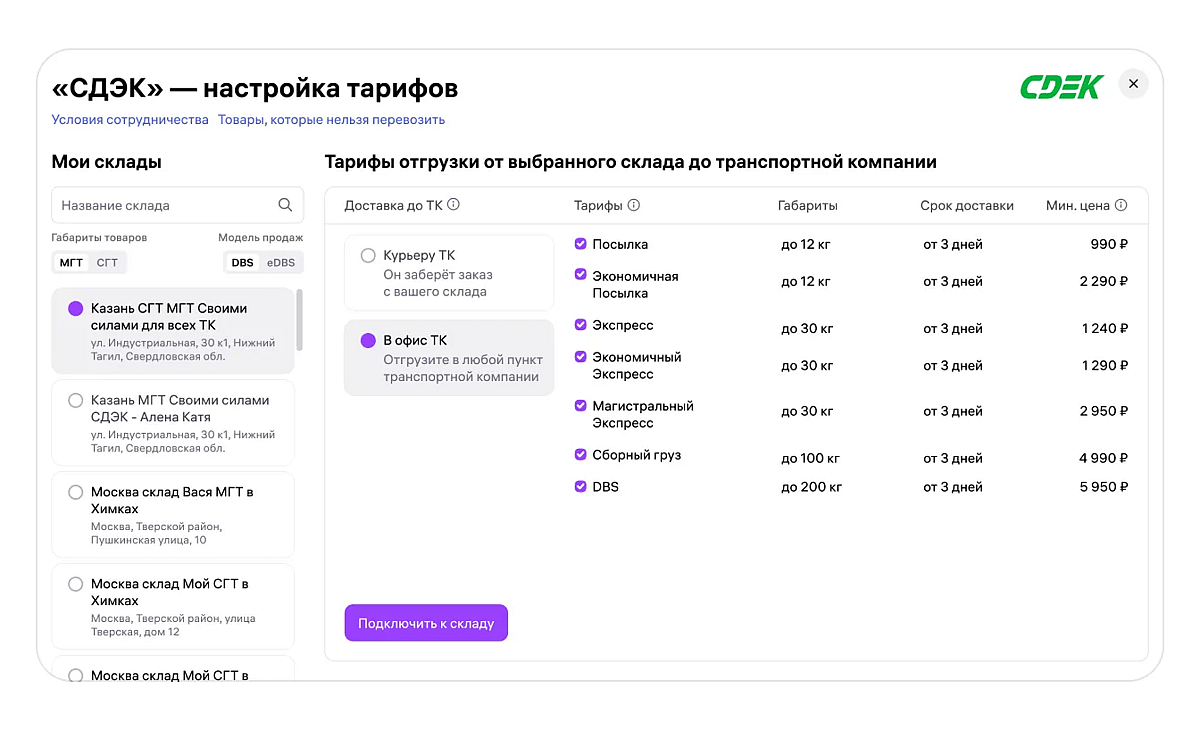
Task: Click the search magnifier icon in warehouse field
Action: [x=285, y=205]
